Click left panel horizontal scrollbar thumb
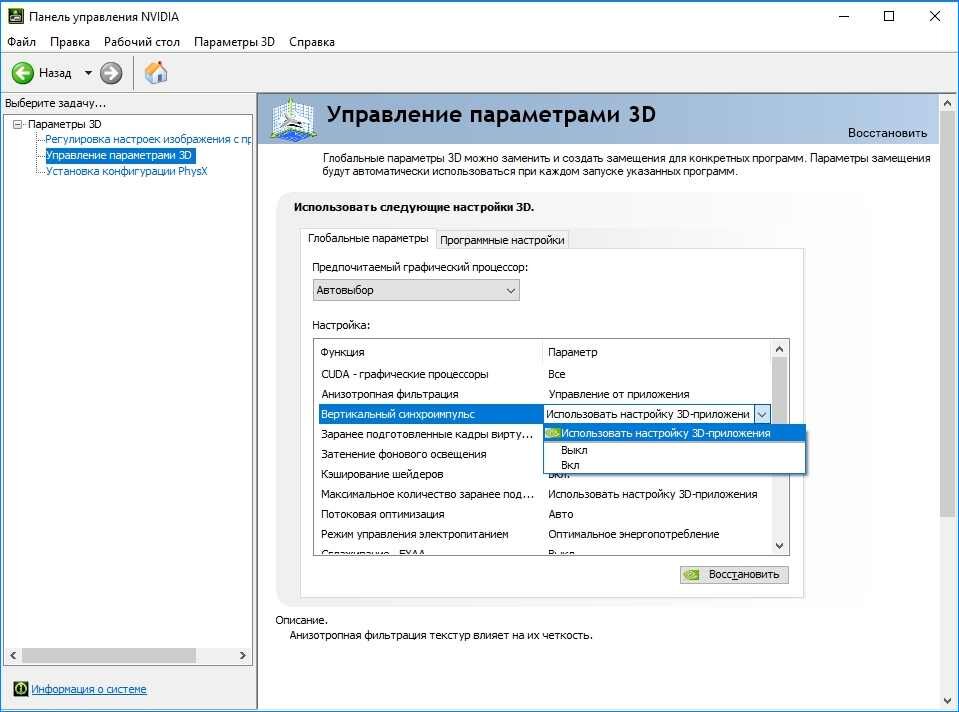Viewport: 959px width, 712px height. 109,655
